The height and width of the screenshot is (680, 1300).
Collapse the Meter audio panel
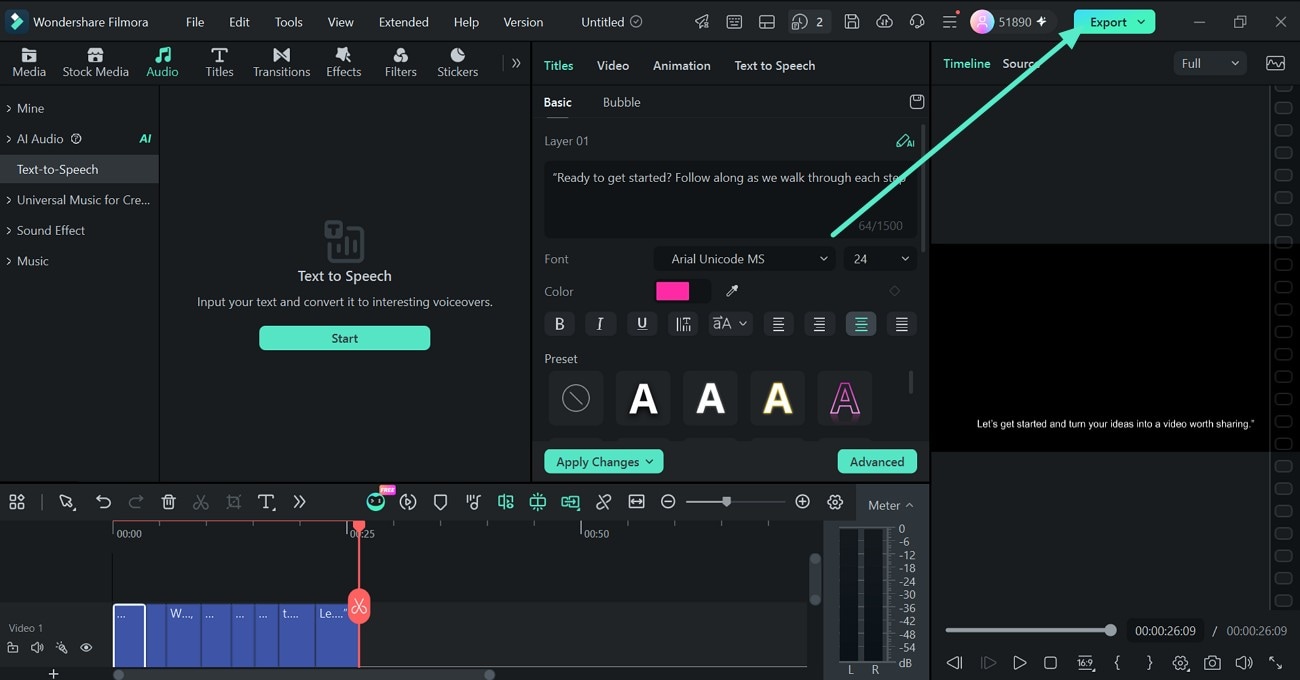pyautogui.click(x=890, y=505)
